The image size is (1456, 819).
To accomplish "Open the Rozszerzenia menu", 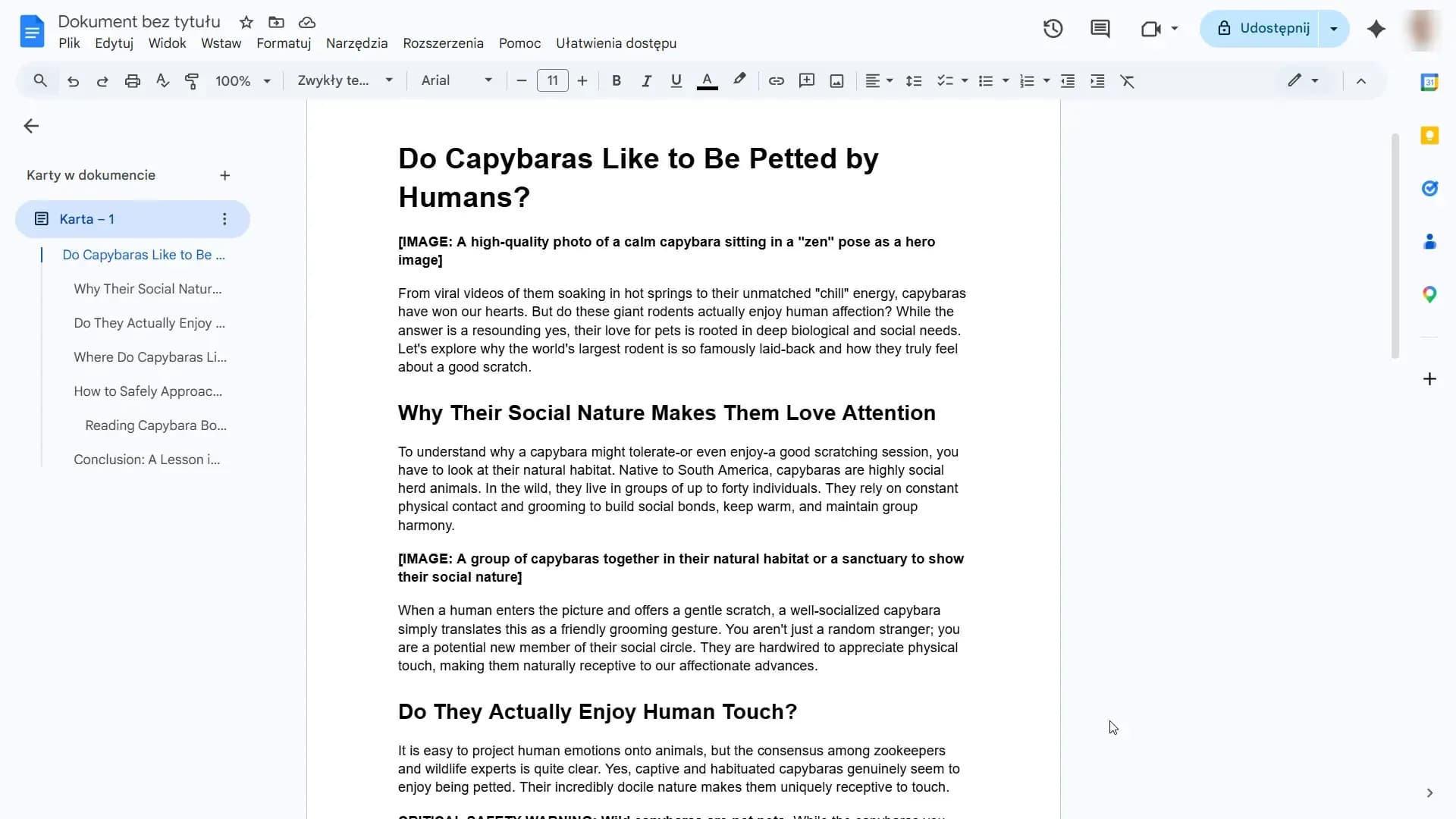I will [444, 43].
